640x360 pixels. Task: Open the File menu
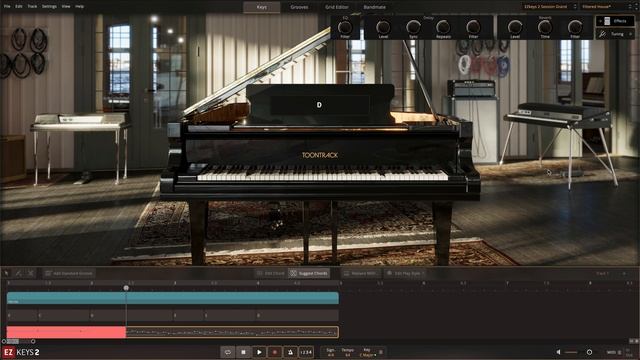pos(7,7)
